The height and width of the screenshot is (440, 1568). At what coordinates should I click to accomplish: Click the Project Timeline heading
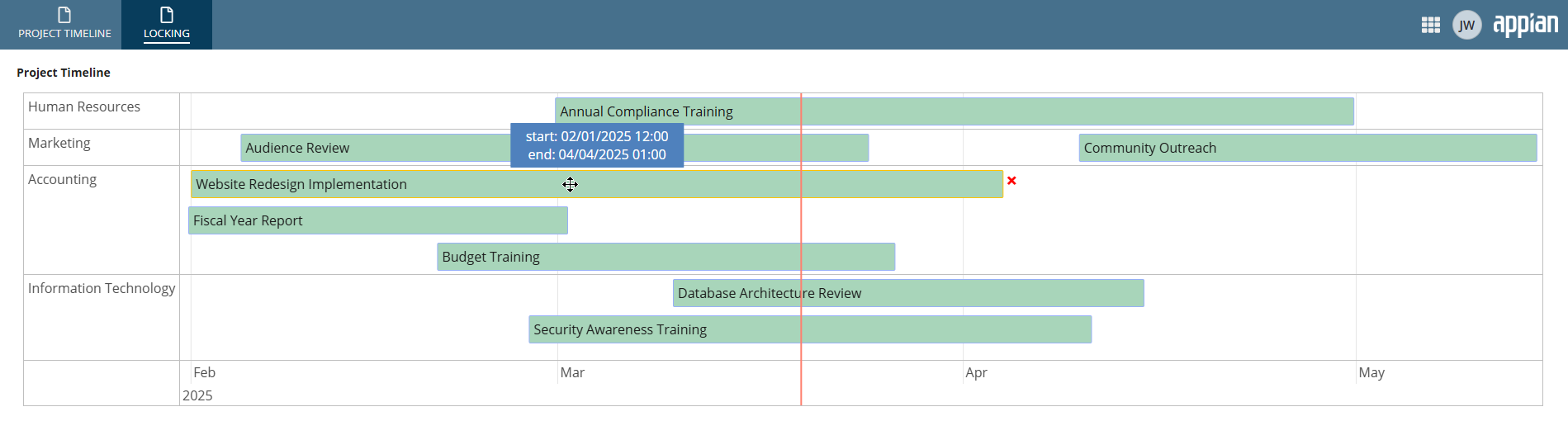[x=64, y=73]
